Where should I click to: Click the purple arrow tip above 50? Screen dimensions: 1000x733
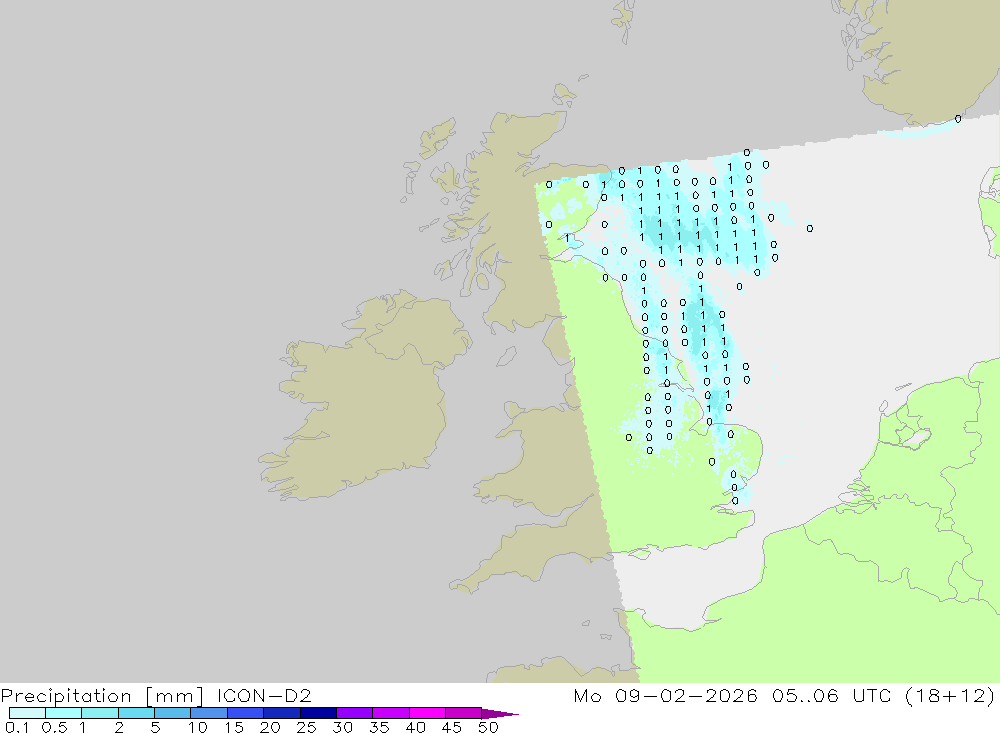499,714
